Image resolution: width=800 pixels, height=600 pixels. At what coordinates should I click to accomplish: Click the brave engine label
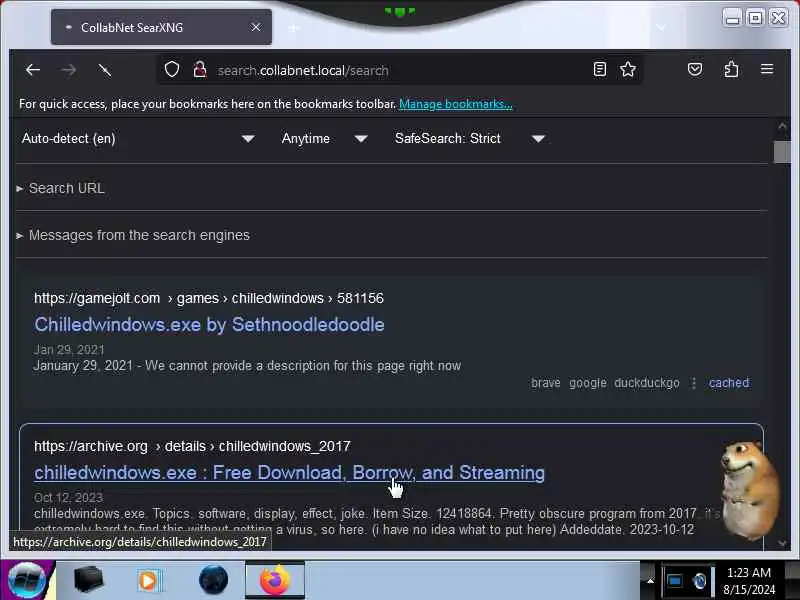tap(545, 383)
